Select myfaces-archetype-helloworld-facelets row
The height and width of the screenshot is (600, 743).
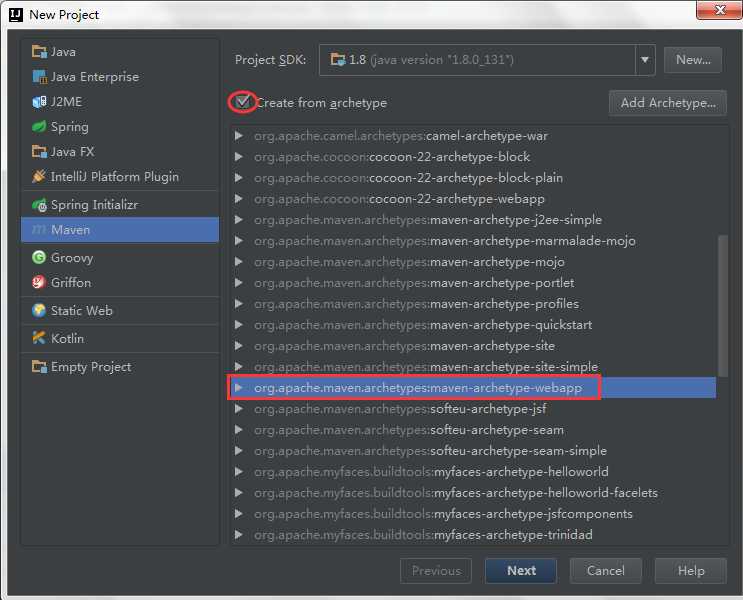tap(474, 493)
